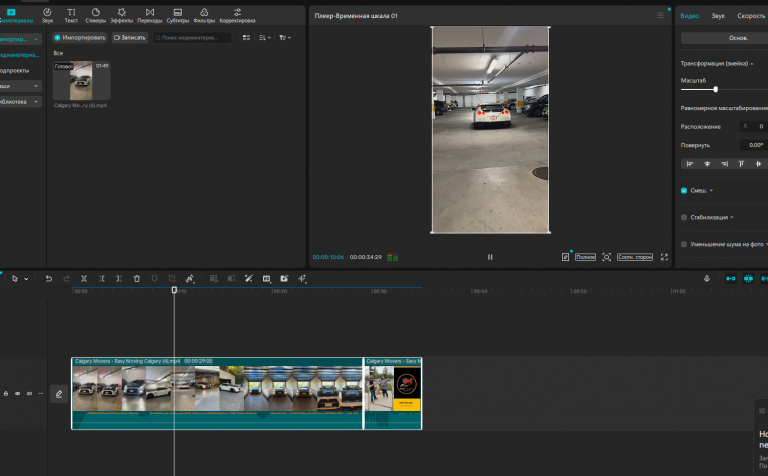Delete right of playhead
Screen dimensions: 768x476
point(119,279)
